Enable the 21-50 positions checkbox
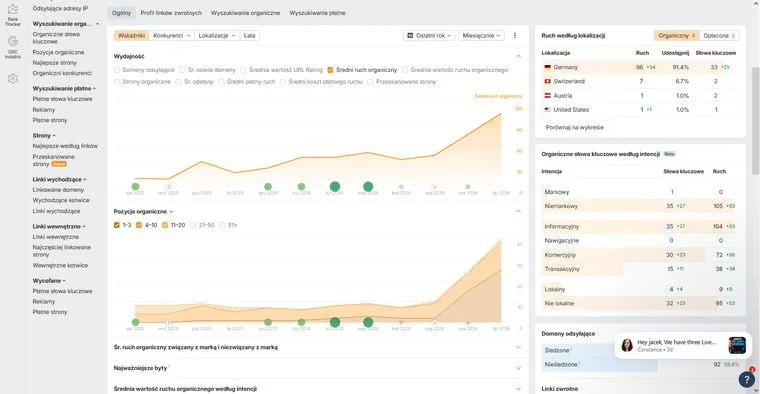The height and width of the screenshot is (394, 760). pyautogui.click(x=193, y=225)
